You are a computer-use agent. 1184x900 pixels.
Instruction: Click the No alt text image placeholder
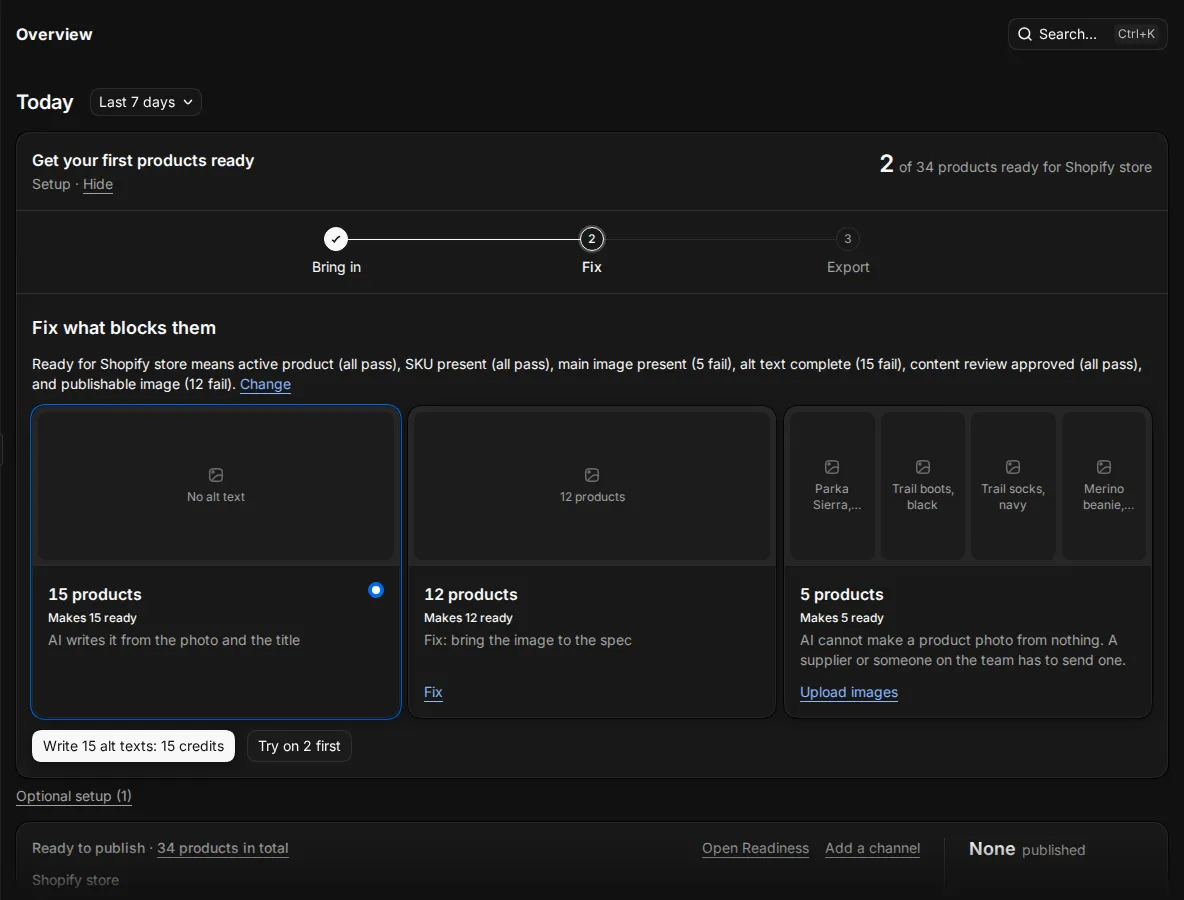[216, 485]
